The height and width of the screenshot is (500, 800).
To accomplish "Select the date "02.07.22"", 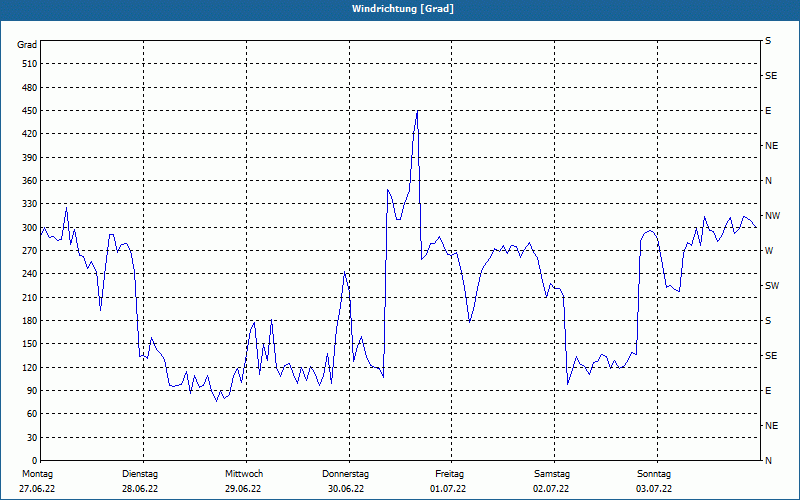I will 551,489.
